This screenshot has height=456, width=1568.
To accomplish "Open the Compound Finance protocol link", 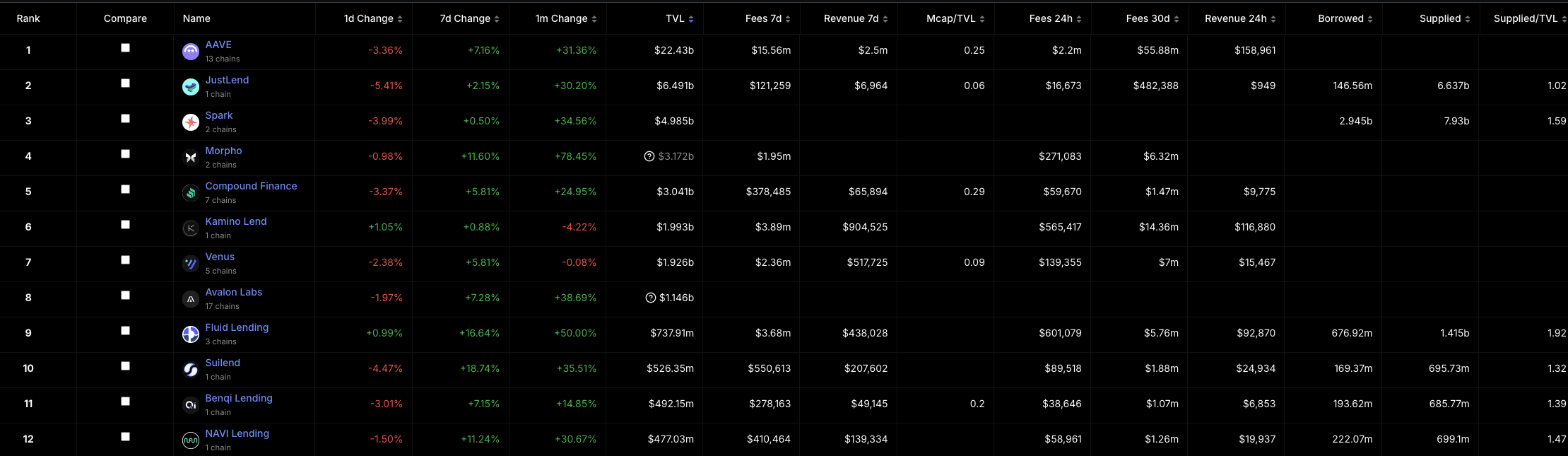I will (x=251, y=186).
